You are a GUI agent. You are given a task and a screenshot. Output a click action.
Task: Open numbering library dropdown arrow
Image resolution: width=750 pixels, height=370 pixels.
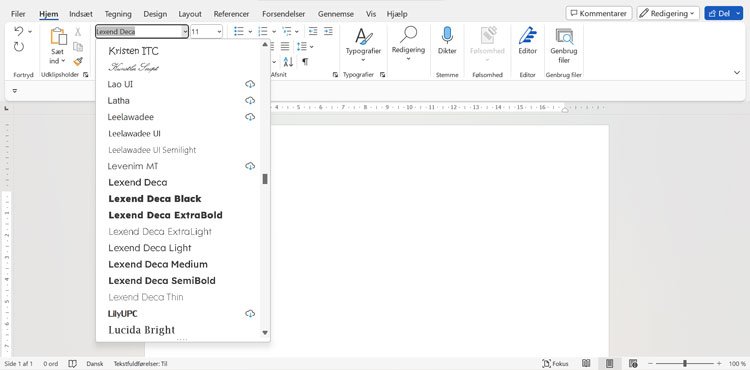click(274, 32)
